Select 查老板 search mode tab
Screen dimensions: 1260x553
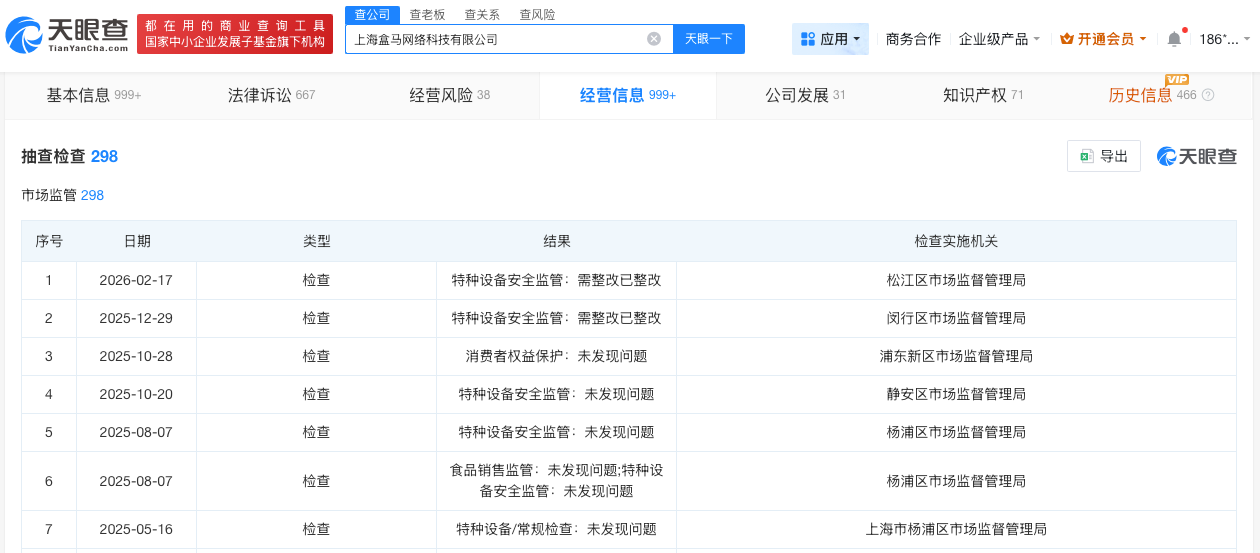(x=427, y=15)
